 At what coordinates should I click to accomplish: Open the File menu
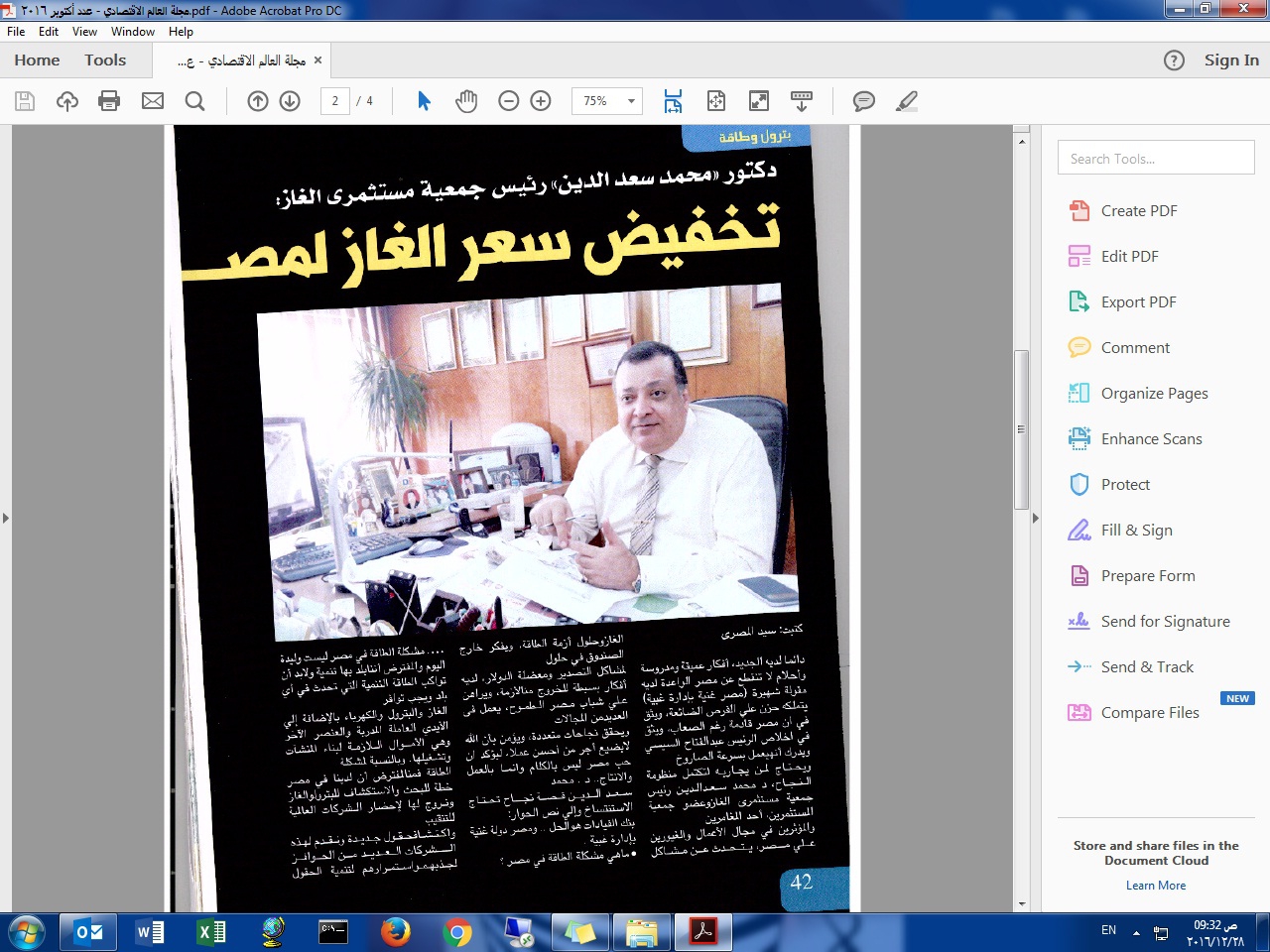click(x=16, y=32)
